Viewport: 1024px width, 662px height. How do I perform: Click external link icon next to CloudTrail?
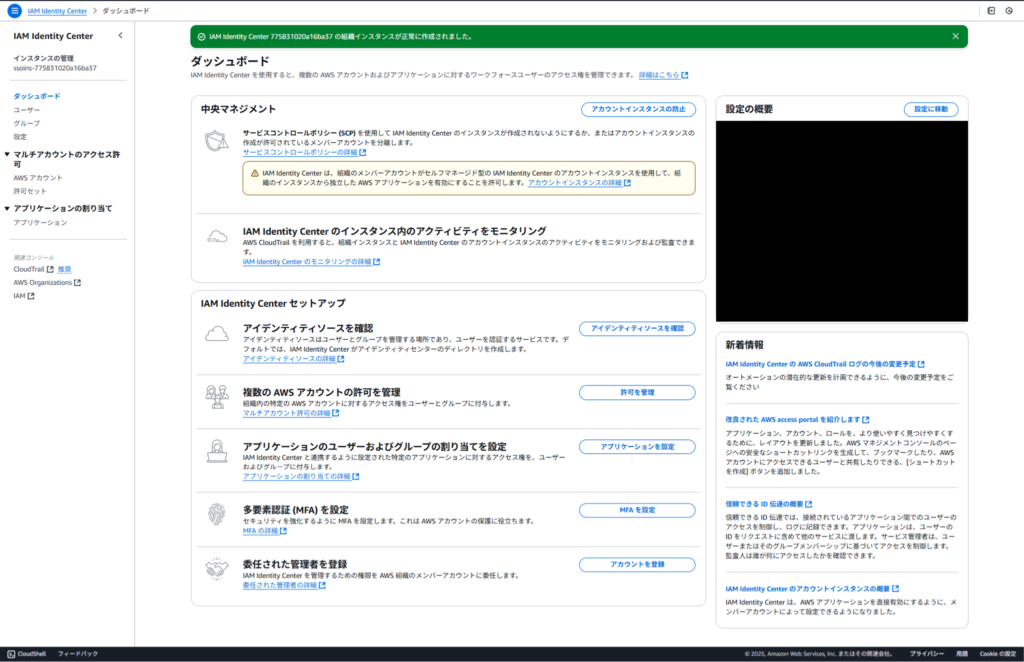pos(50,269)
